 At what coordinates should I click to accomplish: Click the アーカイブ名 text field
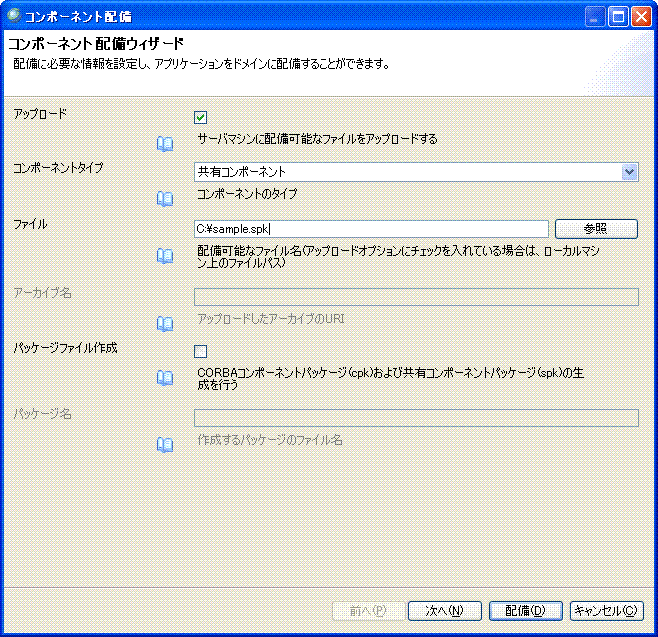(415, 297)
